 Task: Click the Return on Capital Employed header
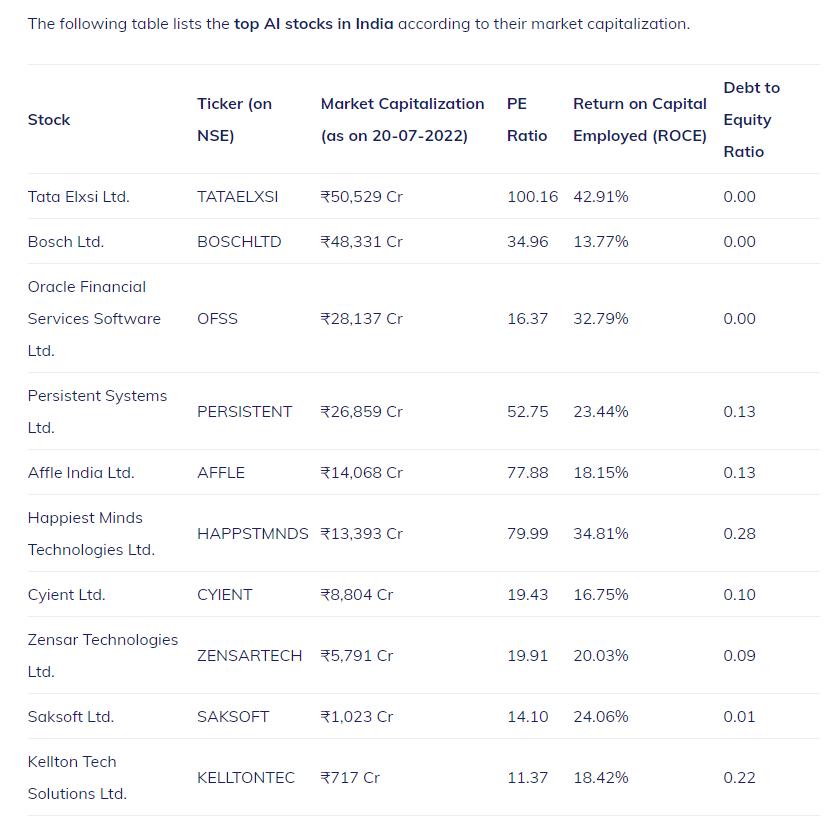[640, 120]
